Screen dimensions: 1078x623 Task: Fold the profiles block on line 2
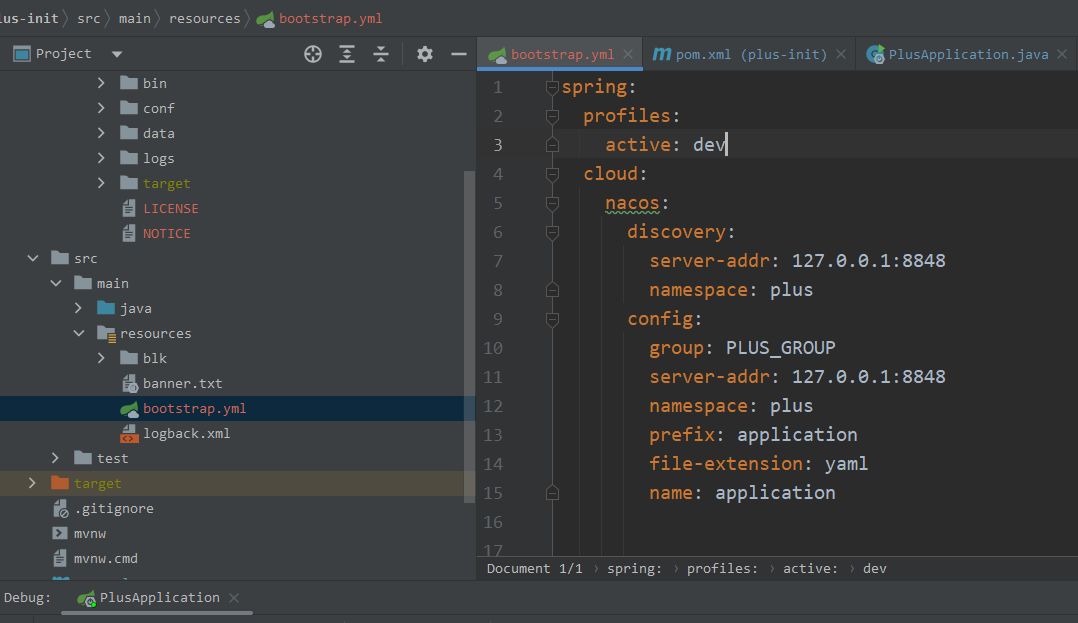[552, 116]
